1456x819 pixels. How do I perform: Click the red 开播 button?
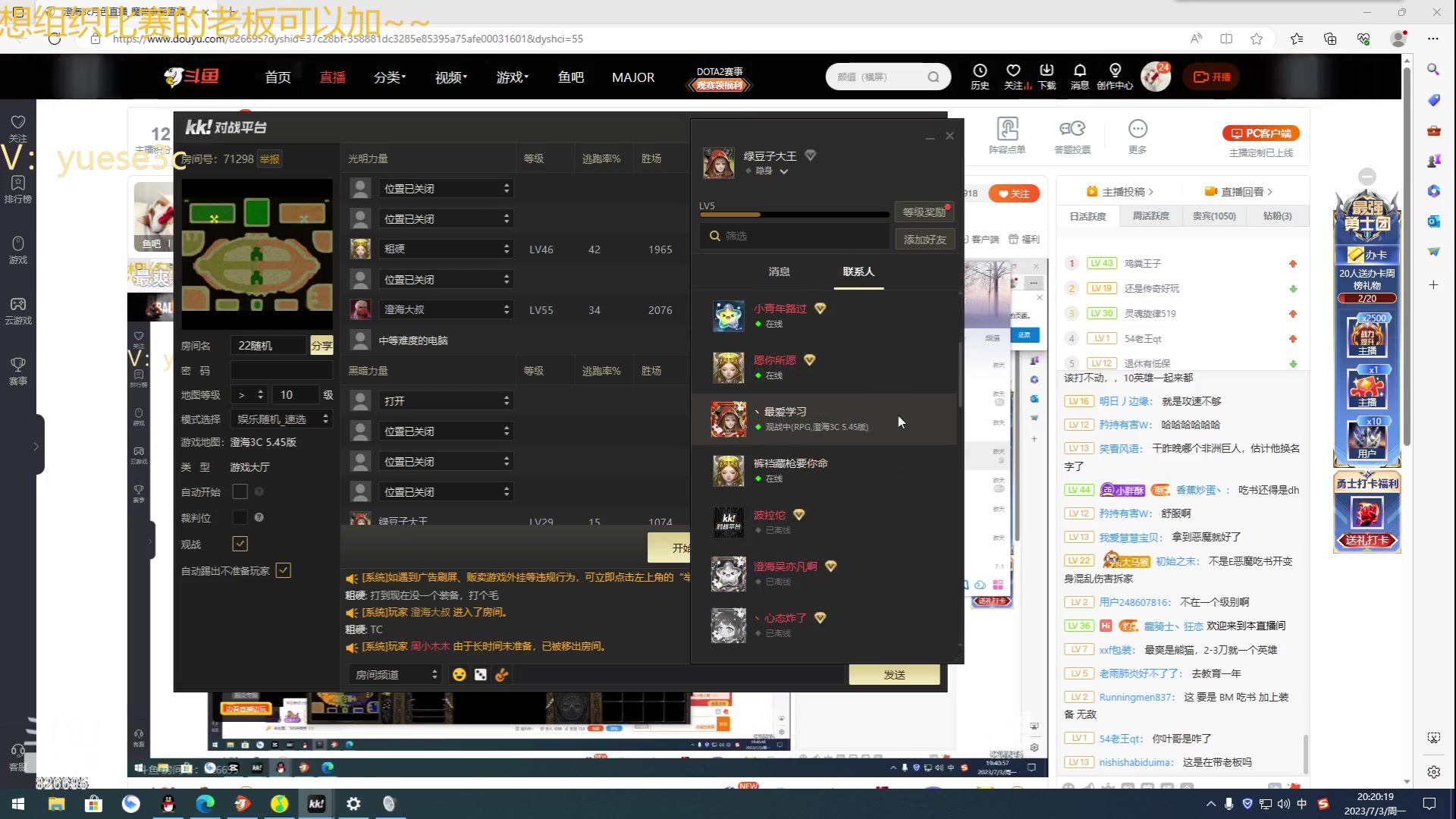(x=1212, y=77)
